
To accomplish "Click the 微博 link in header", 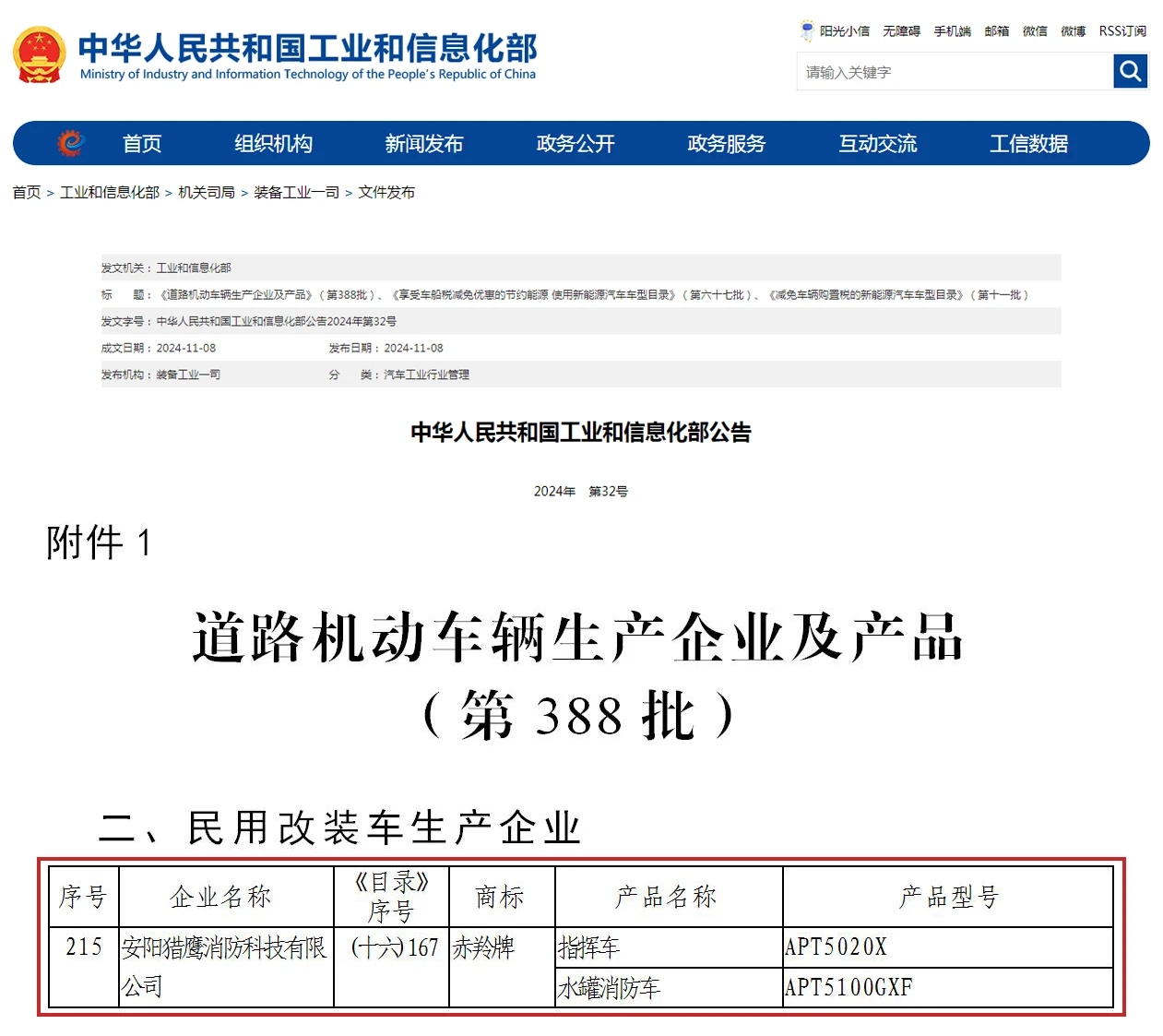I will (1073, 31).
